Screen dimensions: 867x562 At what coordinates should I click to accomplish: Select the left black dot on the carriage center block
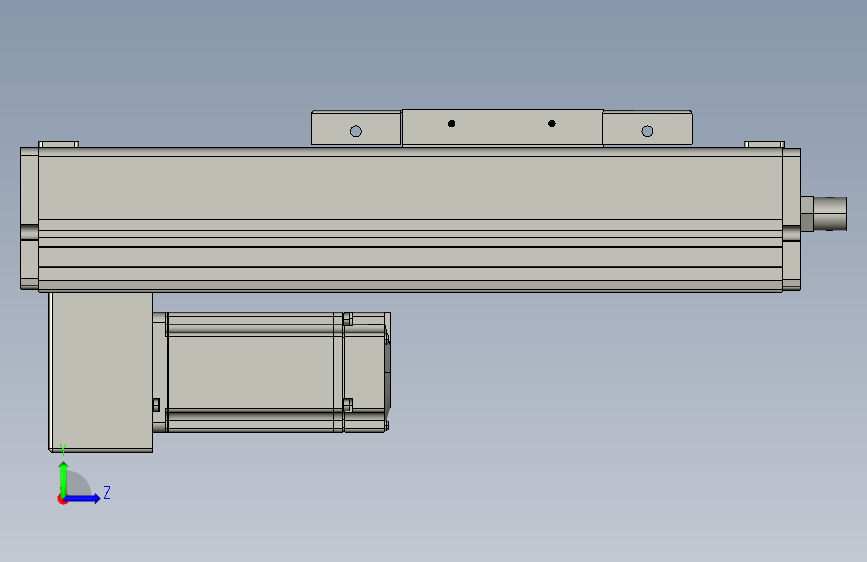451,123
